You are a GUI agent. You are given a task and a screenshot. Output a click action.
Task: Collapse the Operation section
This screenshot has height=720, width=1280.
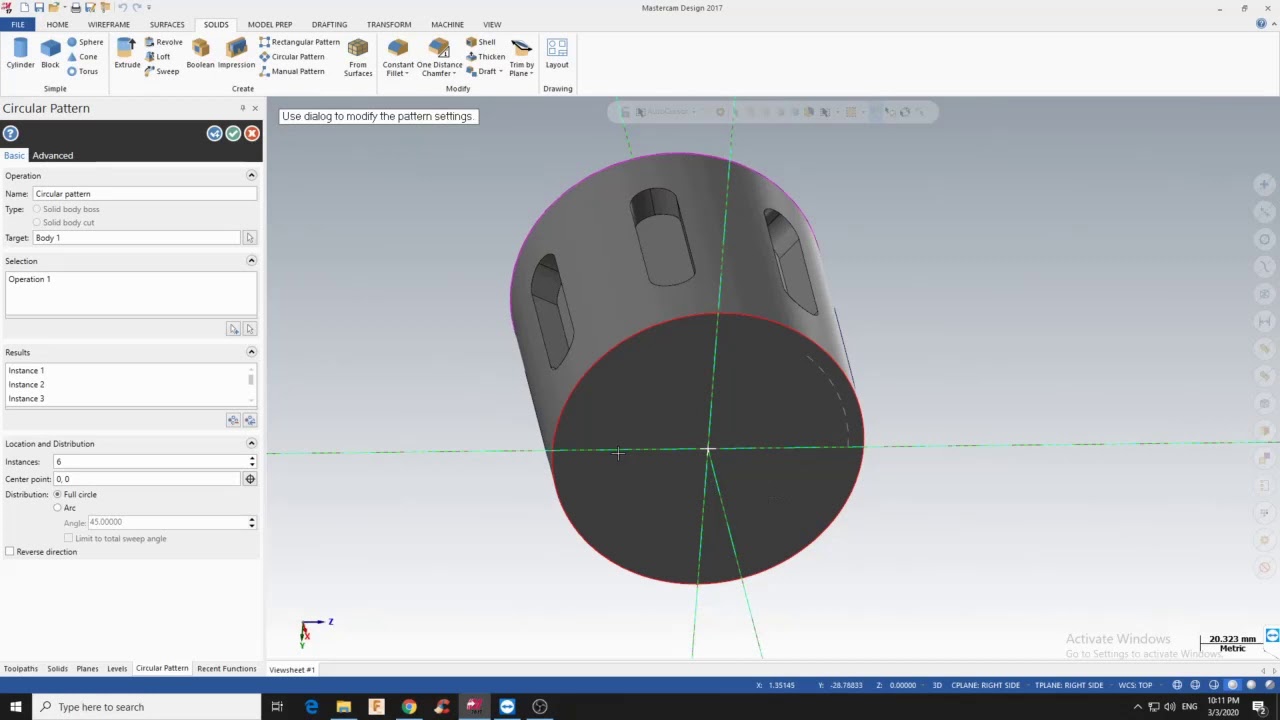[251, 176]
